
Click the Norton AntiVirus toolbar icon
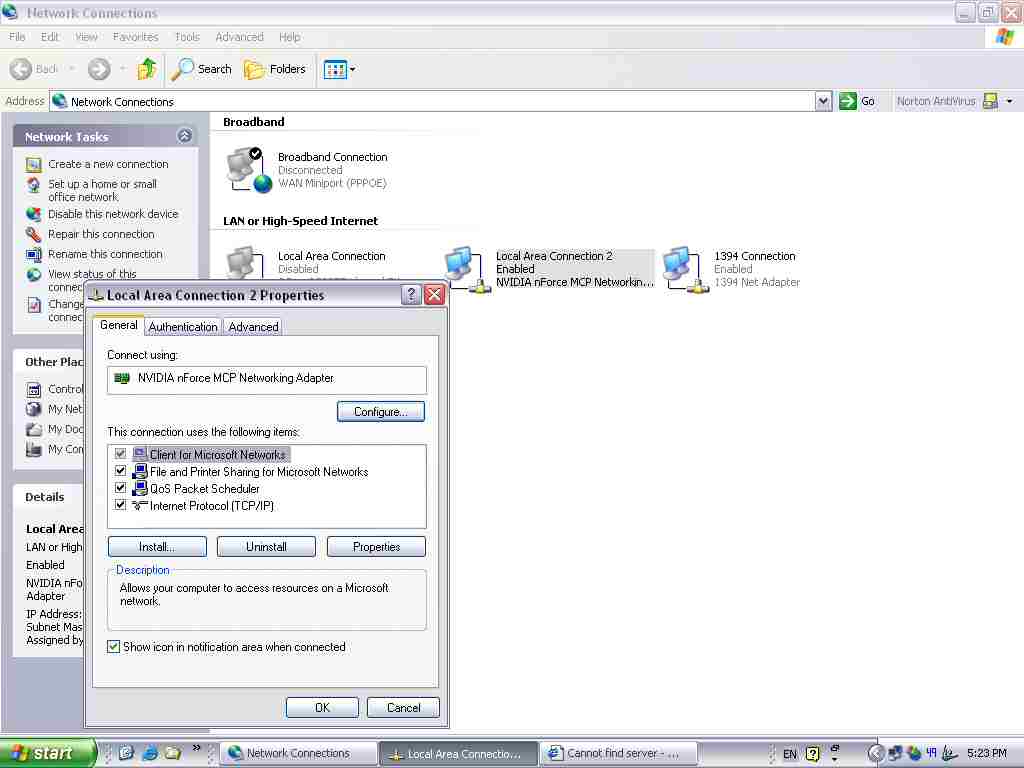pyautogui.click(x=991, y=101)
